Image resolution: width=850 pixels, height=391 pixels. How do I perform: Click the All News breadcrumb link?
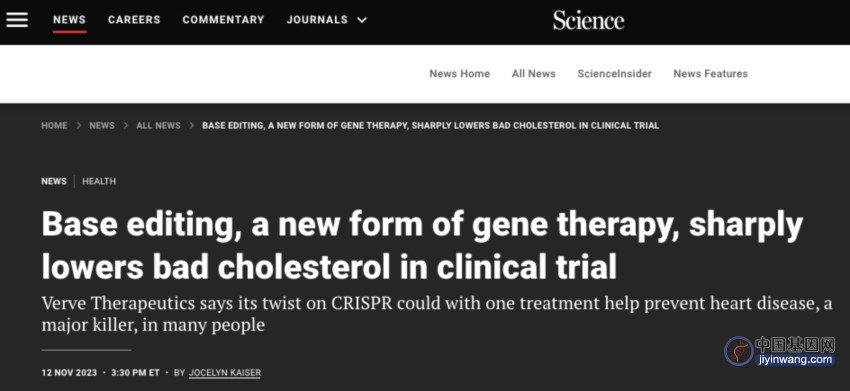[x=158, y=125]
